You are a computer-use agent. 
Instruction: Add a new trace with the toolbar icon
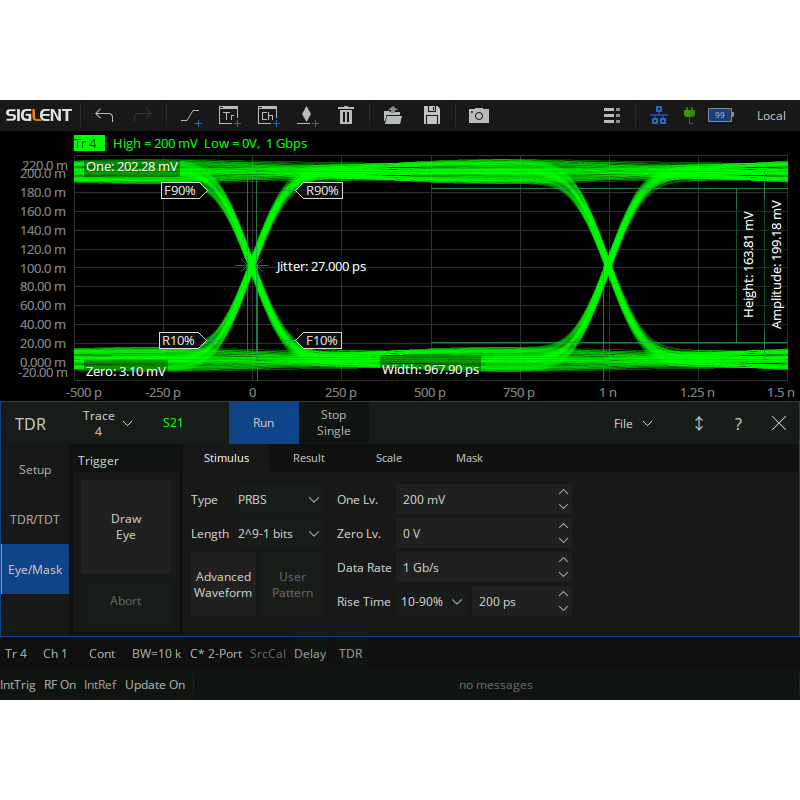(230, 115)
